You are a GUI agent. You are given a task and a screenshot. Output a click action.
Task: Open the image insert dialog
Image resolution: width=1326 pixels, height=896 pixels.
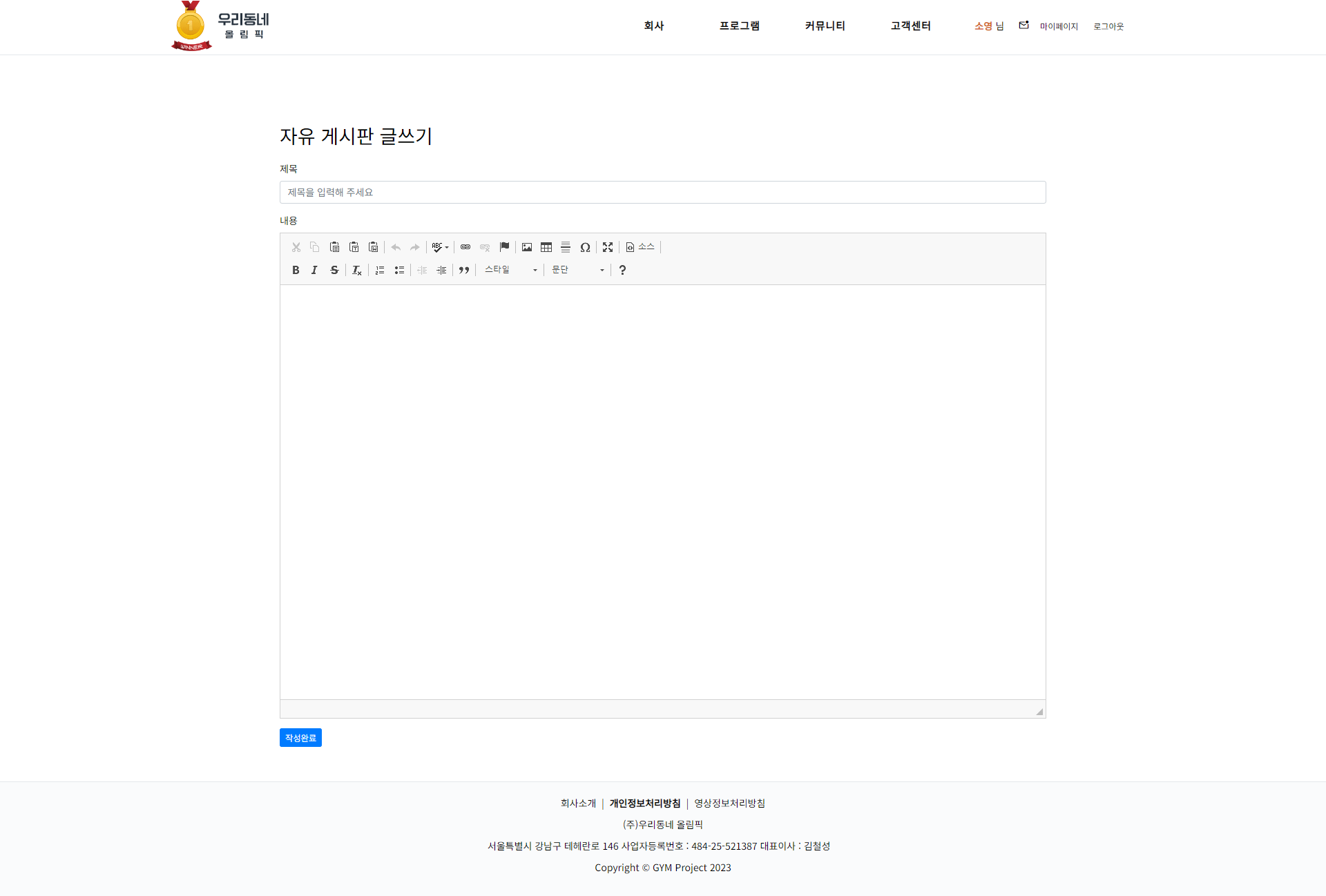tap(526, 247)
